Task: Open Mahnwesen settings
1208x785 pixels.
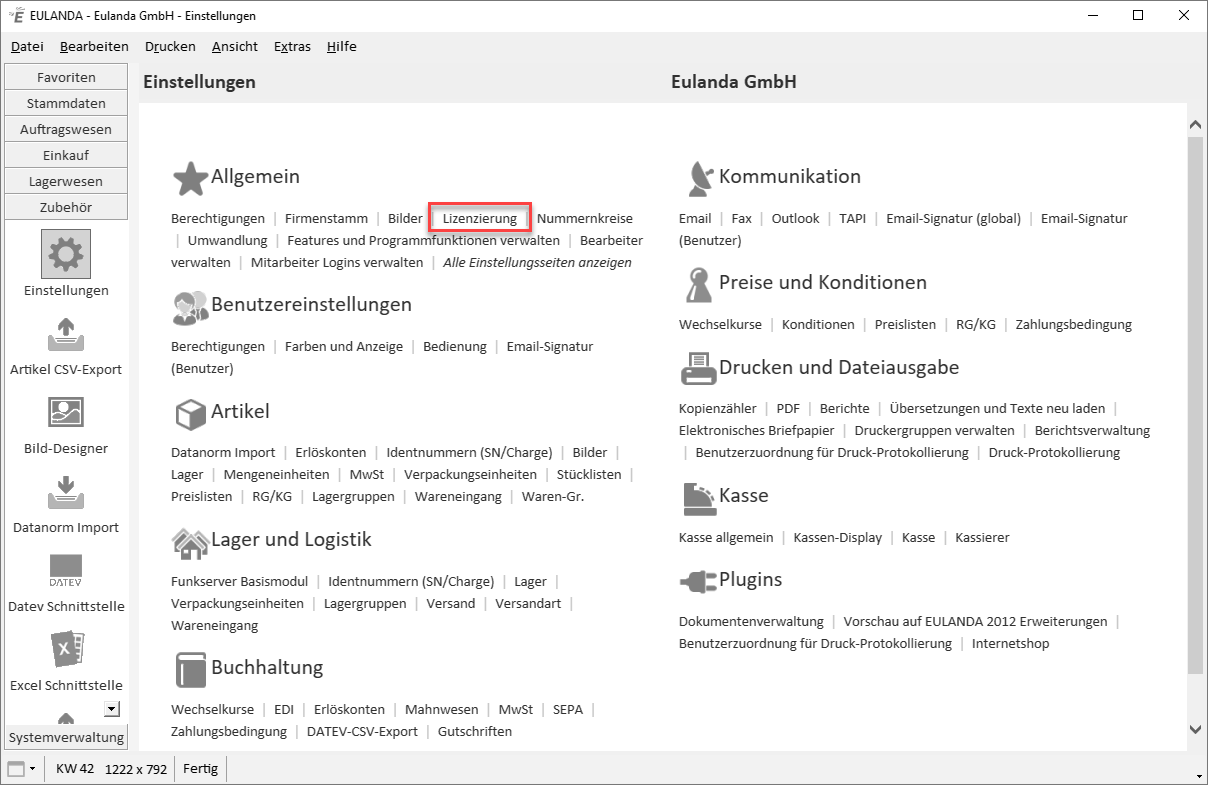Action: (442, 709)
